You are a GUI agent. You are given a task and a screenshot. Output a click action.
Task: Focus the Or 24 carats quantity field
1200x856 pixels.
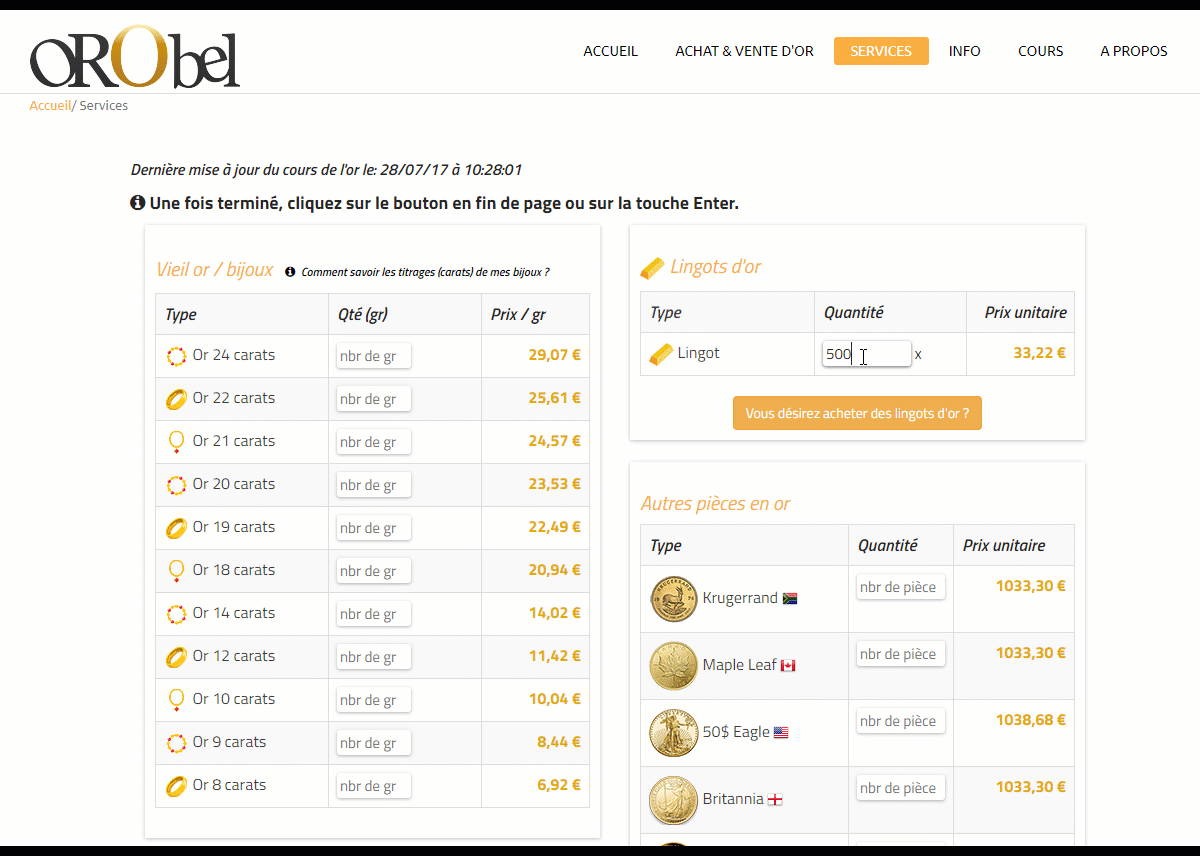[x=373, y=356]
